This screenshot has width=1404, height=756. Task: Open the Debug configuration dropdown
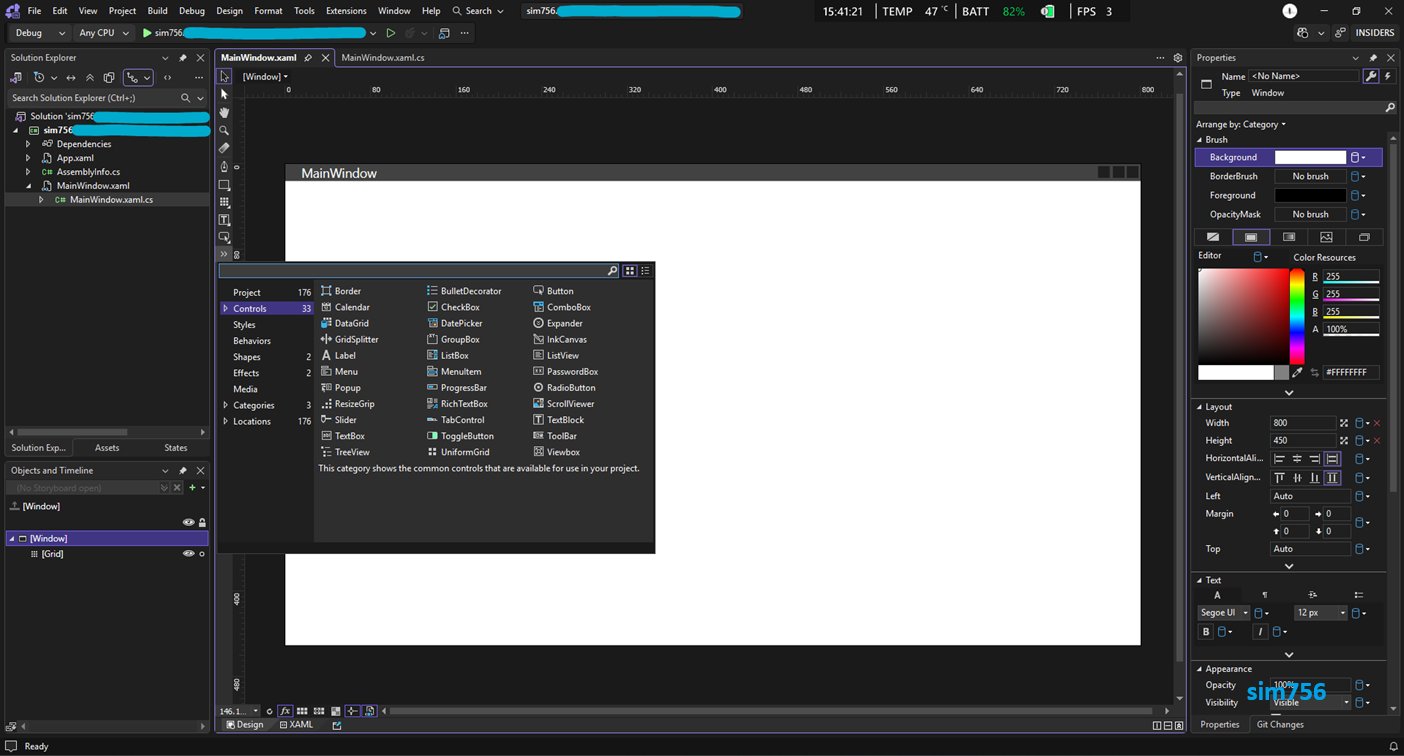pos(40,33)
